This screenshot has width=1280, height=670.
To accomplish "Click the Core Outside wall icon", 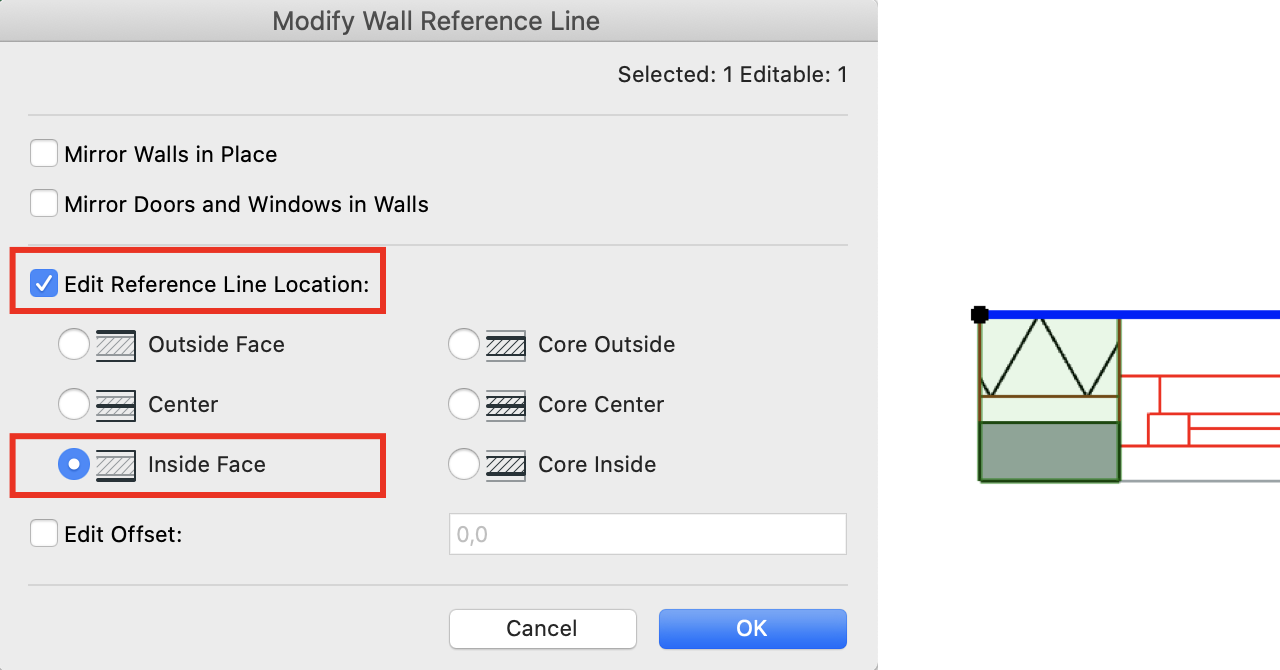I will [x=506, y=345].
